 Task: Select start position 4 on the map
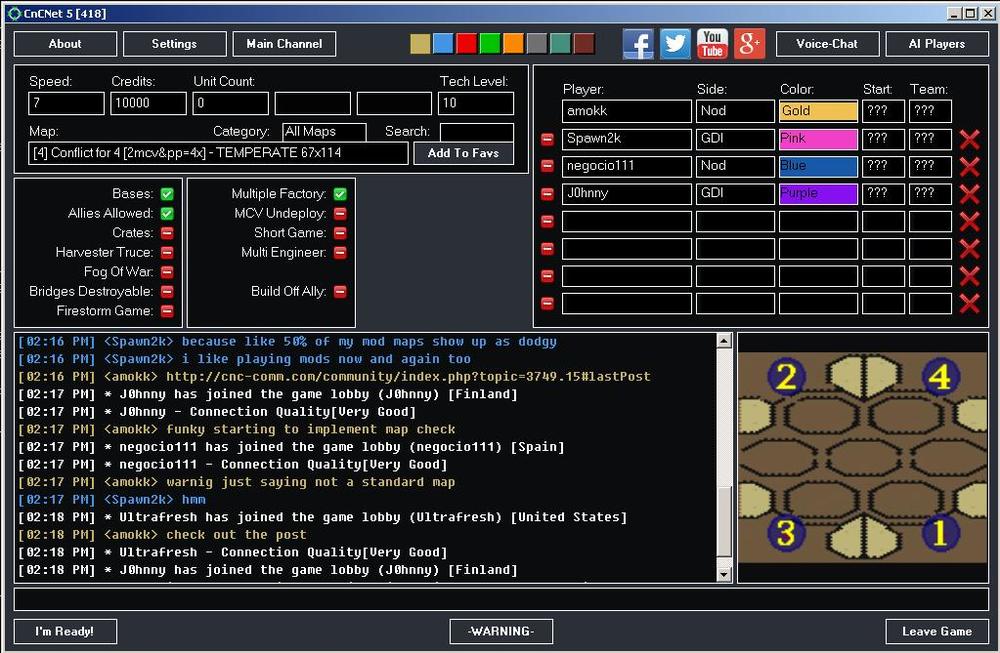[939, 376]
